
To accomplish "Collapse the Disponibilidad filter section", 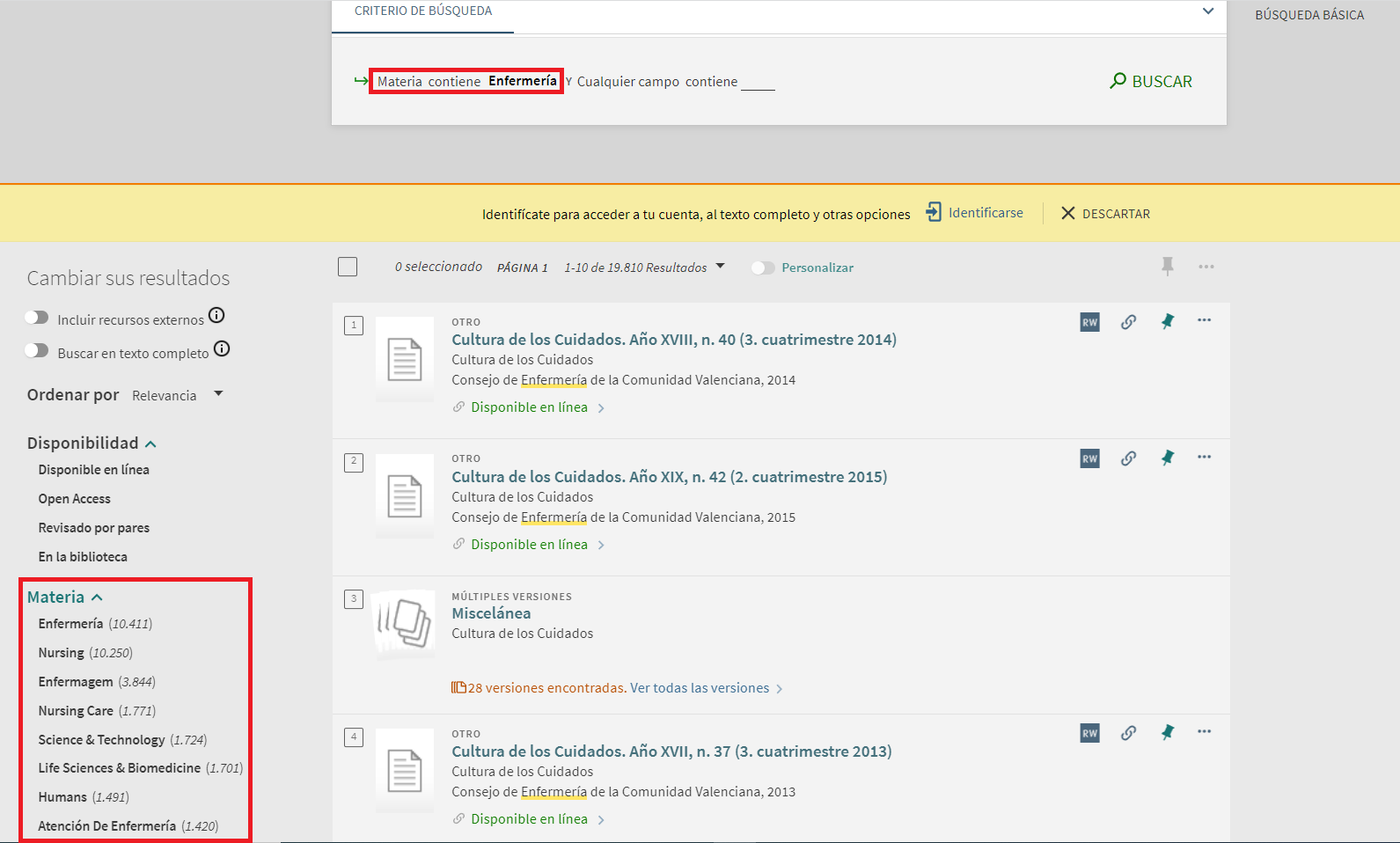I will coord(150,444).
